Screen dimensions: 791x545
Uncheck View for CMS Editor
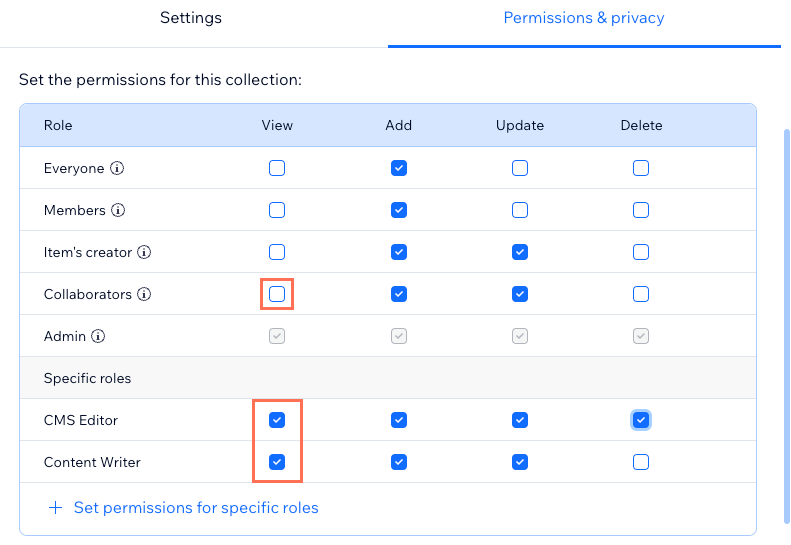[277, 420]
